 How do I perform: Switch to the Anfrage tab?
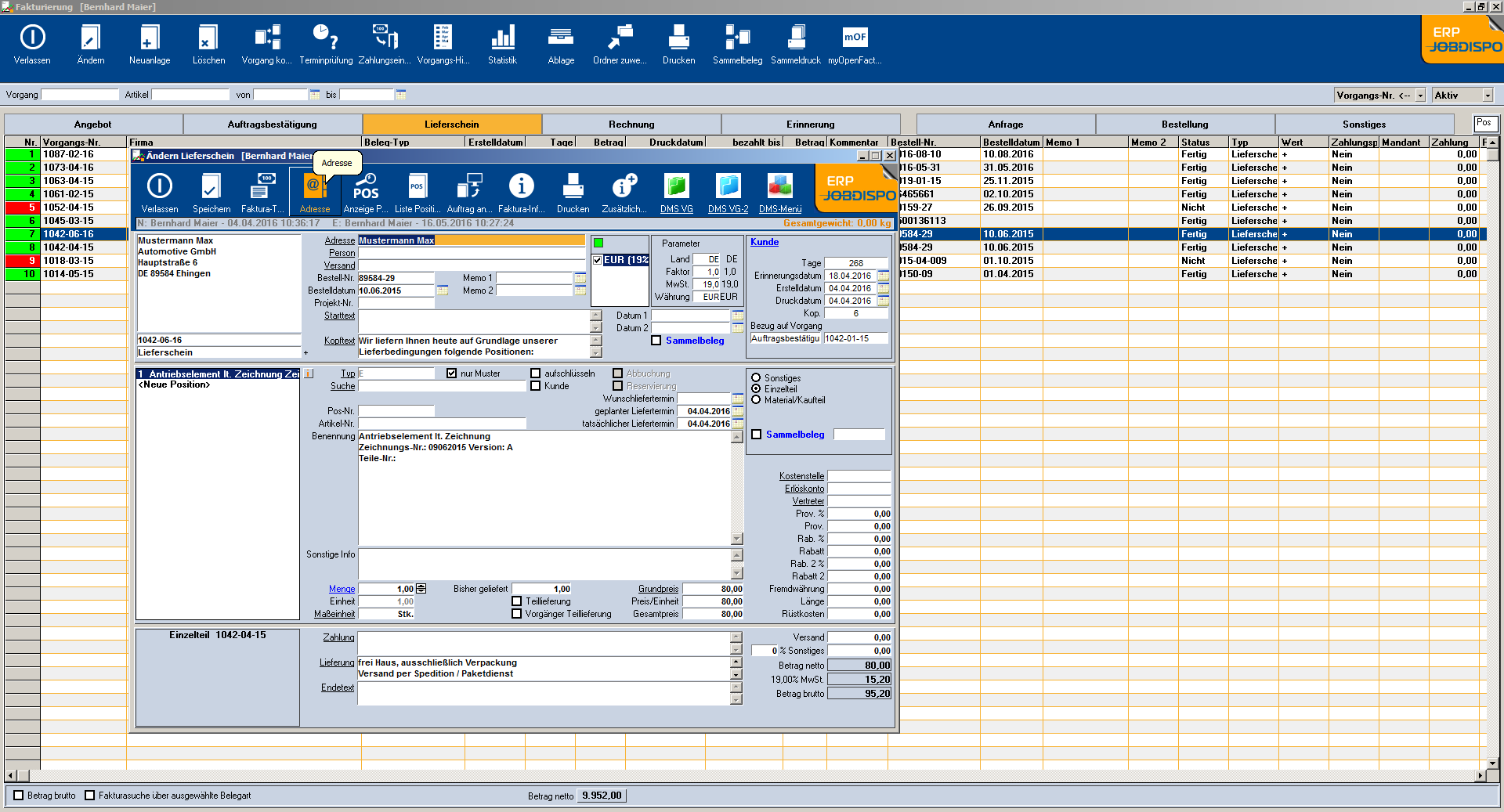(x=1005, y=124)
